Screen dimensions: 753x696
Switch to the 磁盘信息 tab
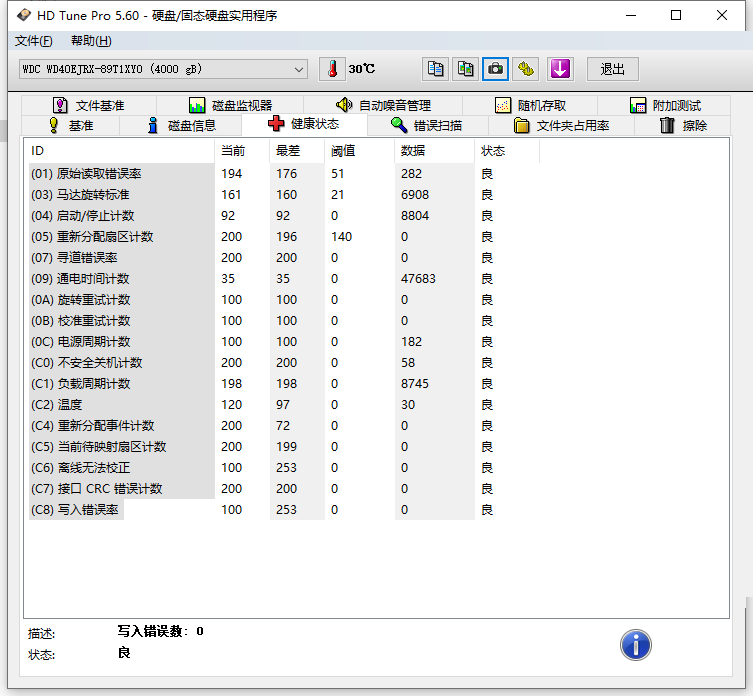[x=181, y=125]
